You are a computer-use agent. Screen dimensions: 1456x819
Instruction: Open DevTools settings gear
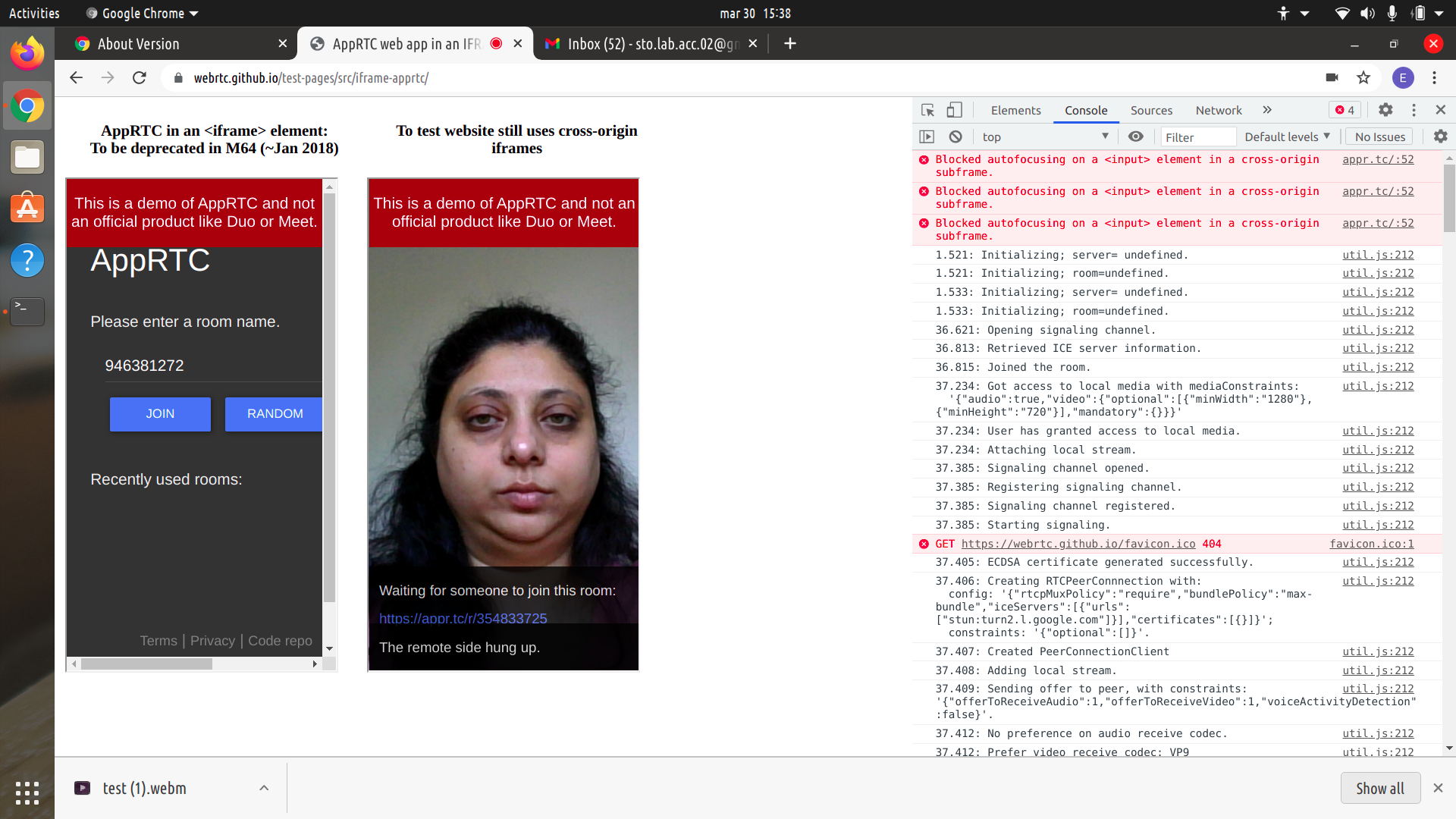[x=1385, y=110]
